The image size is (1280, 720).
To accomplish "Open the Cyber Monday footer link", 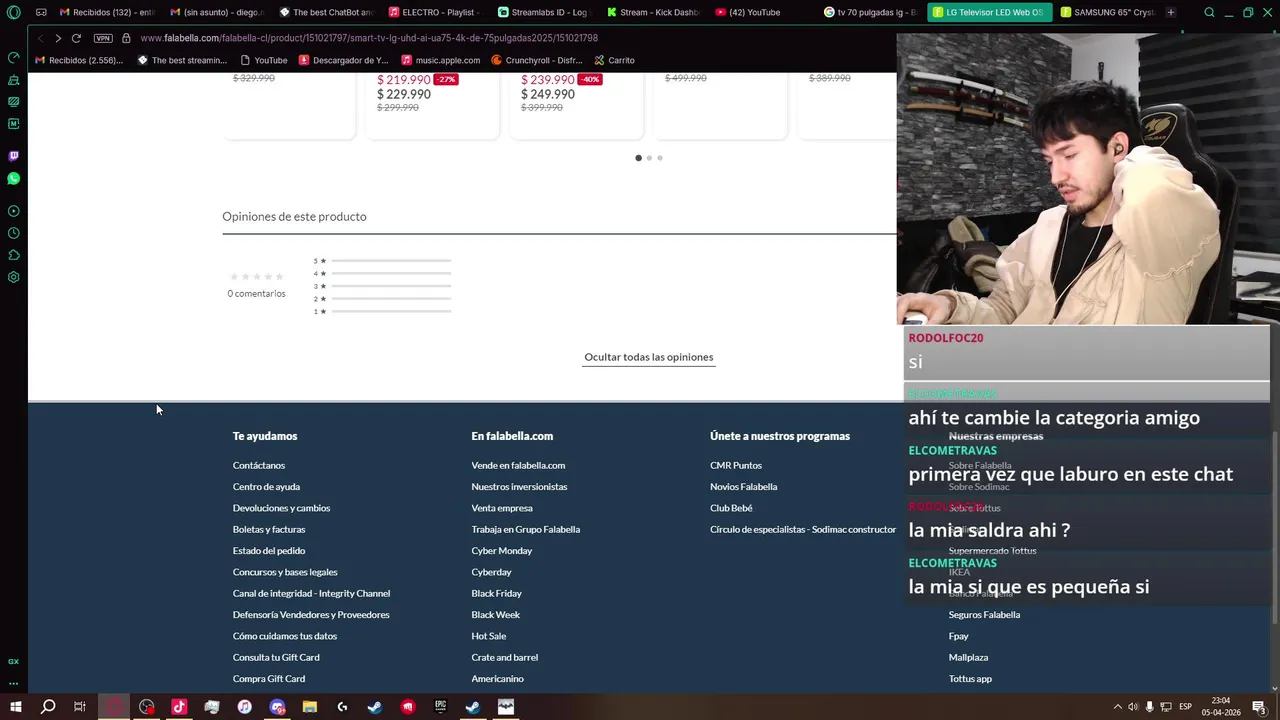I will point(502,551).
